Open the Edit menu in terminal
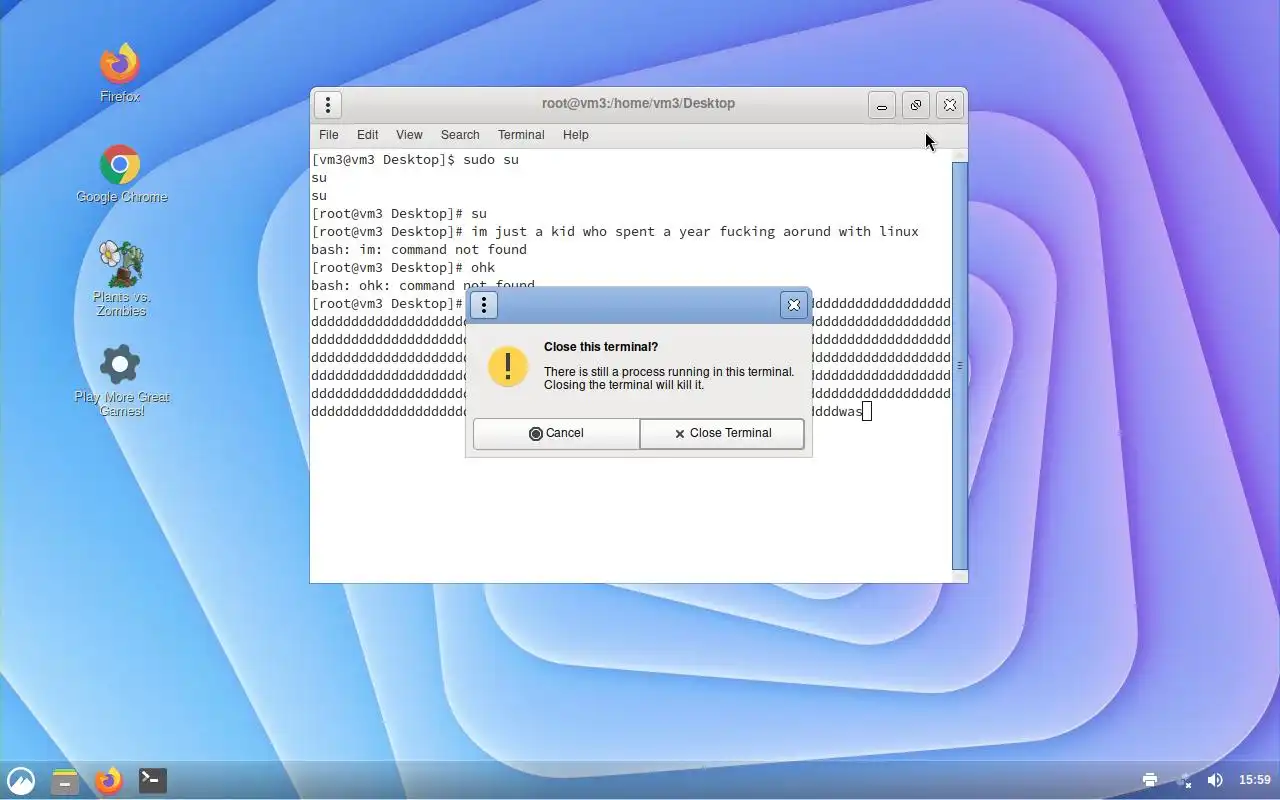The width and height of the screenshot is (1280, 800). coord(368,135)
